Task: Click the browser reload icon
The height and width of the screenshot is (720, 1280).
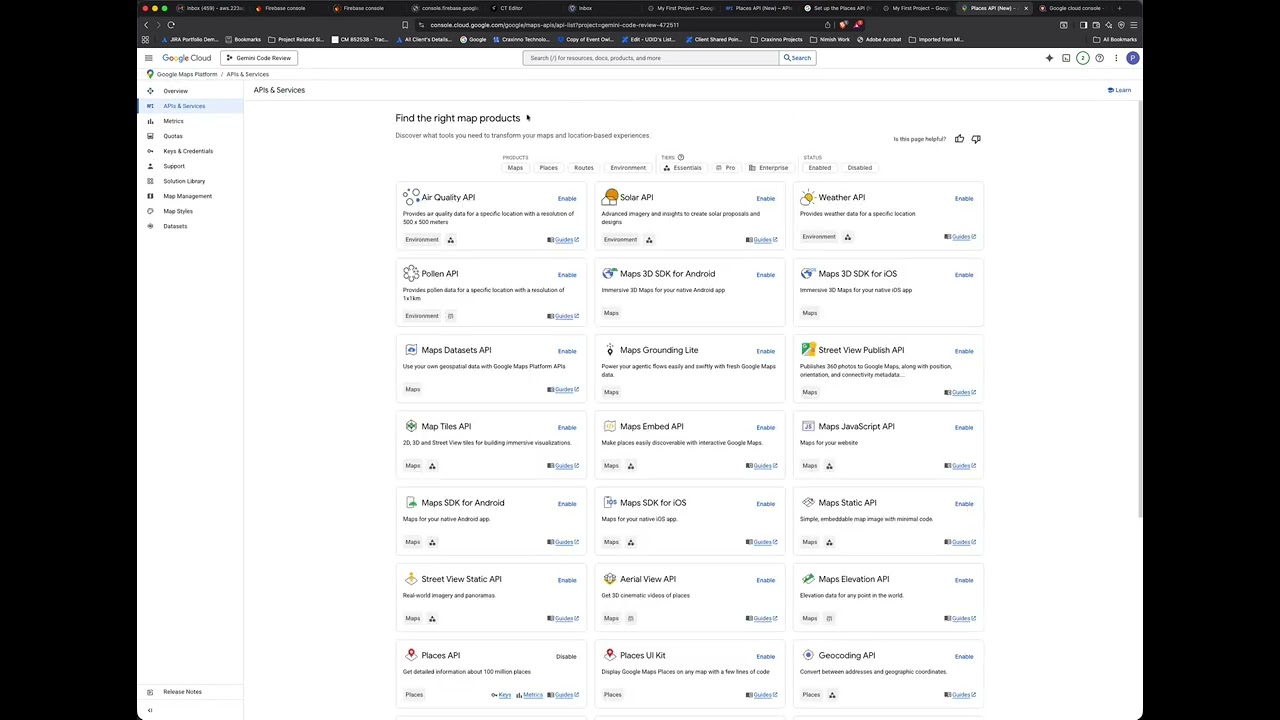Action: coord(171,25)
